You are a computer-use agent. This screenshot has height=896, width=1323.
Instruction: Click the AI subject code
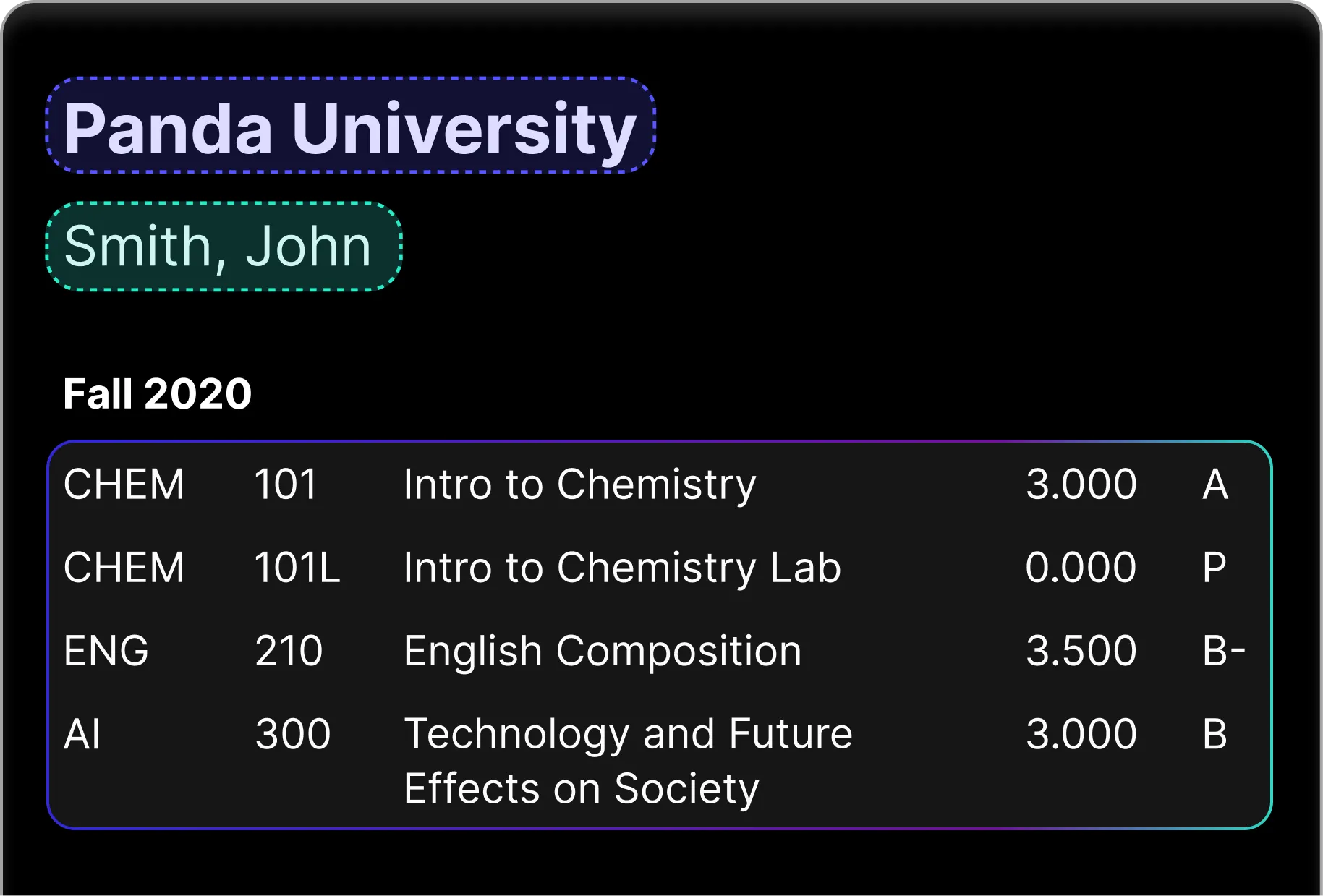[x=82, y=734]
